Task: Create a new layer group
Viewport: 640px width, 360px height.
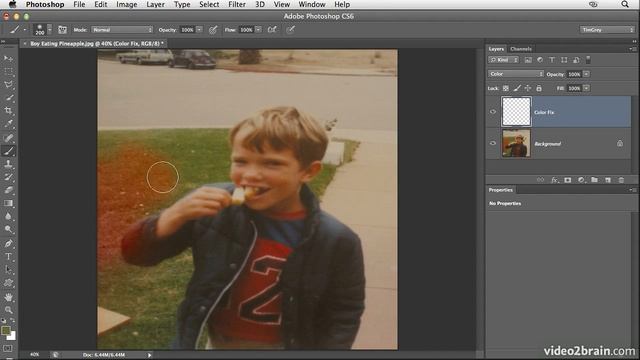Action: click(594, 180)
